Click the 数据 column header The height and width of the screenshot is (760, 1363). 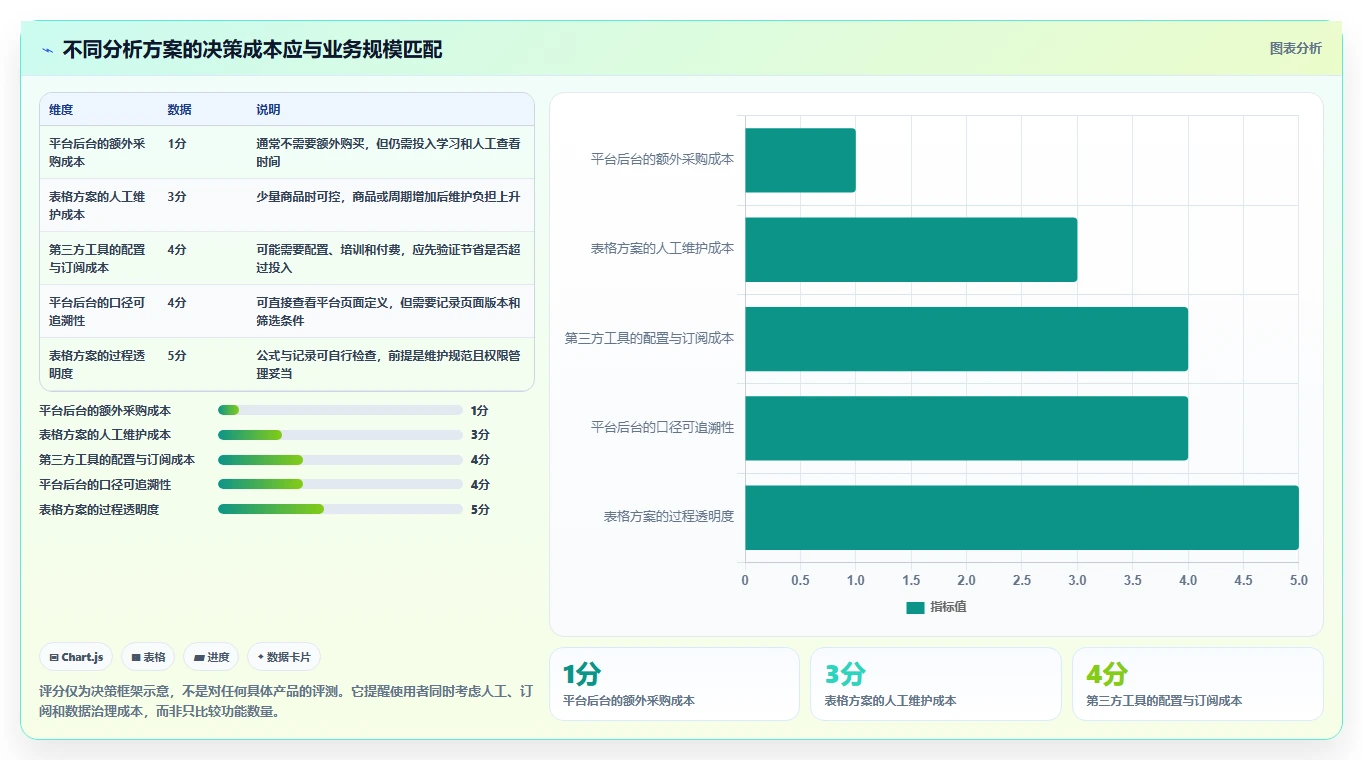click(x=180, y=110)
